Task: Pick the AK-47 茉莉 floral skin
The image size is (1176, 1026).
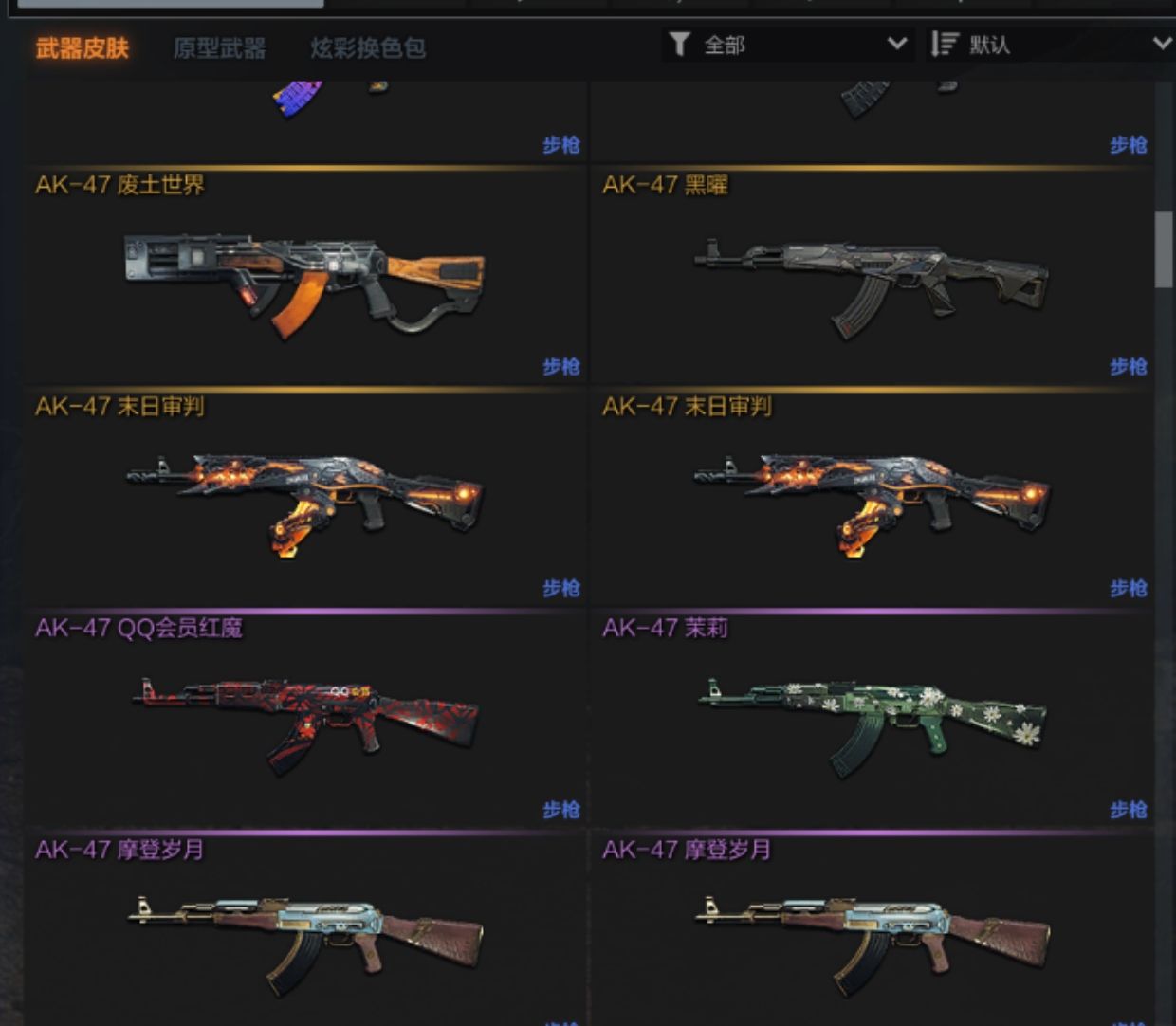Action: [872, 718]
